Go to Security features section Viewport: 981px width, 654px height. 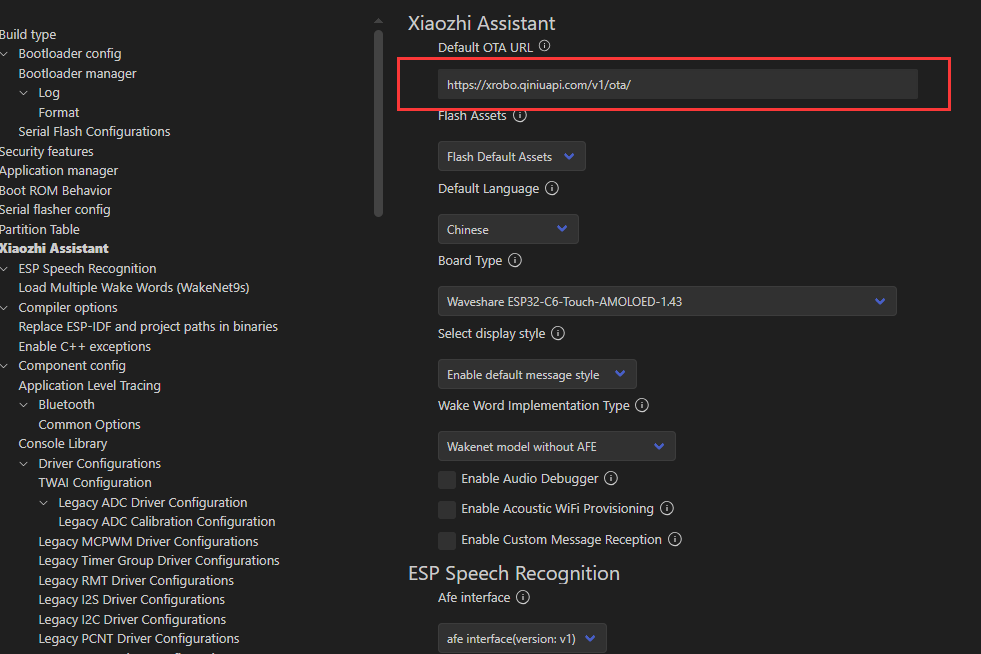pos(47,151)
